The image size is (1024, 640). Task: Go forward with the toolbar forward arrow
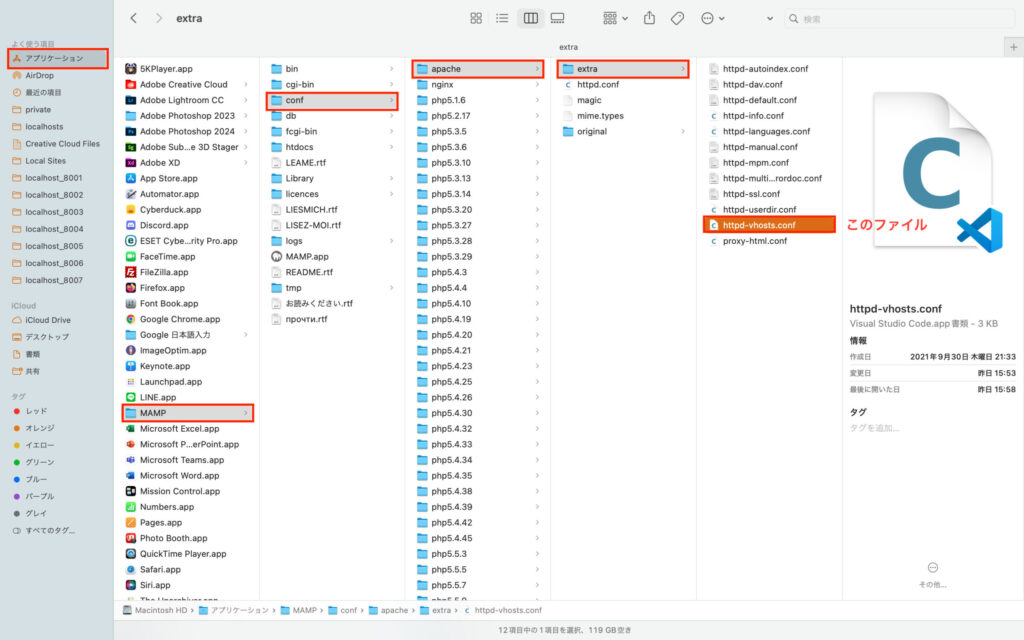(x=159, y=18)
